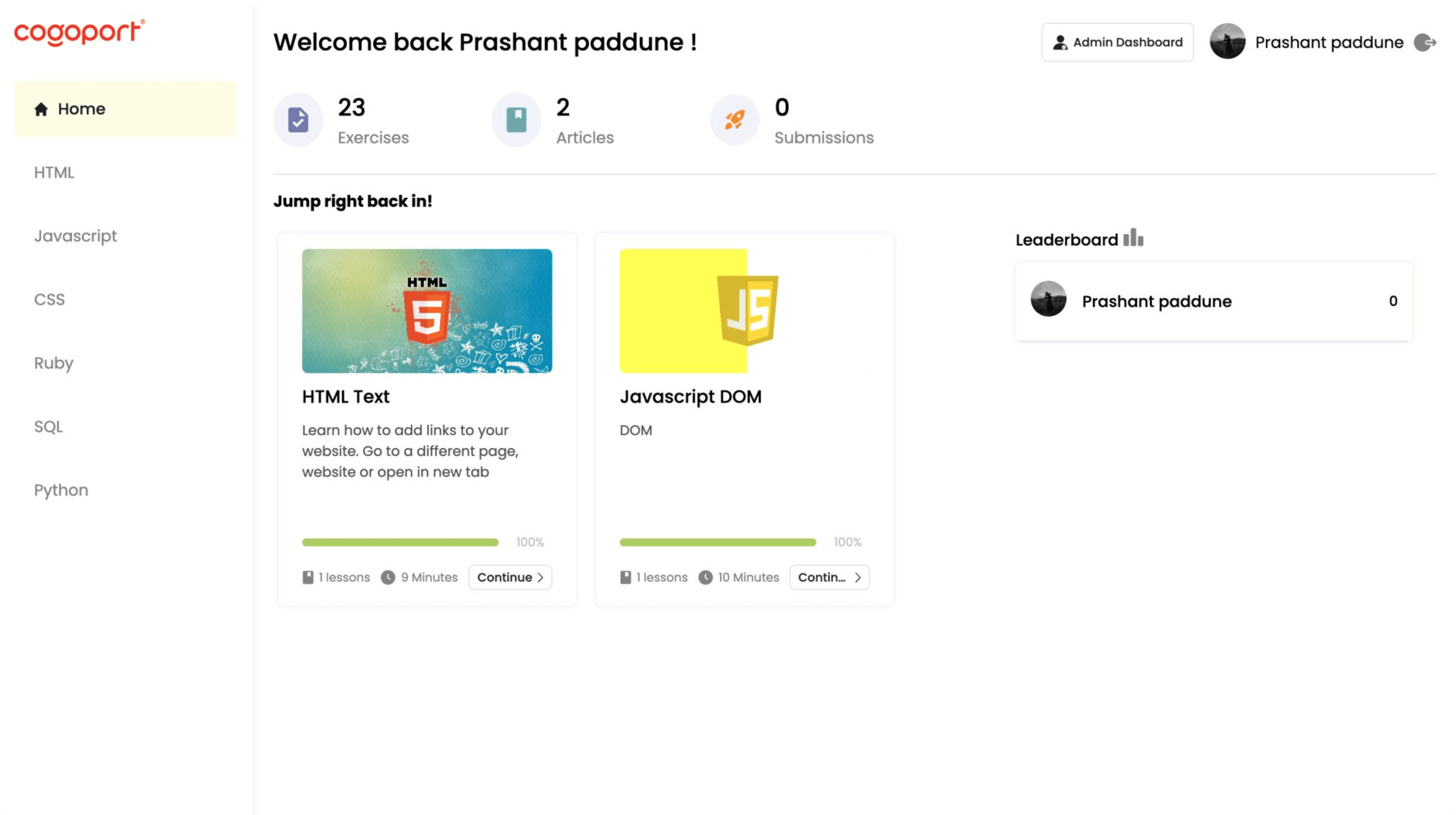
Task: Click the Articles bookmark icon
Action: [516, 120]
